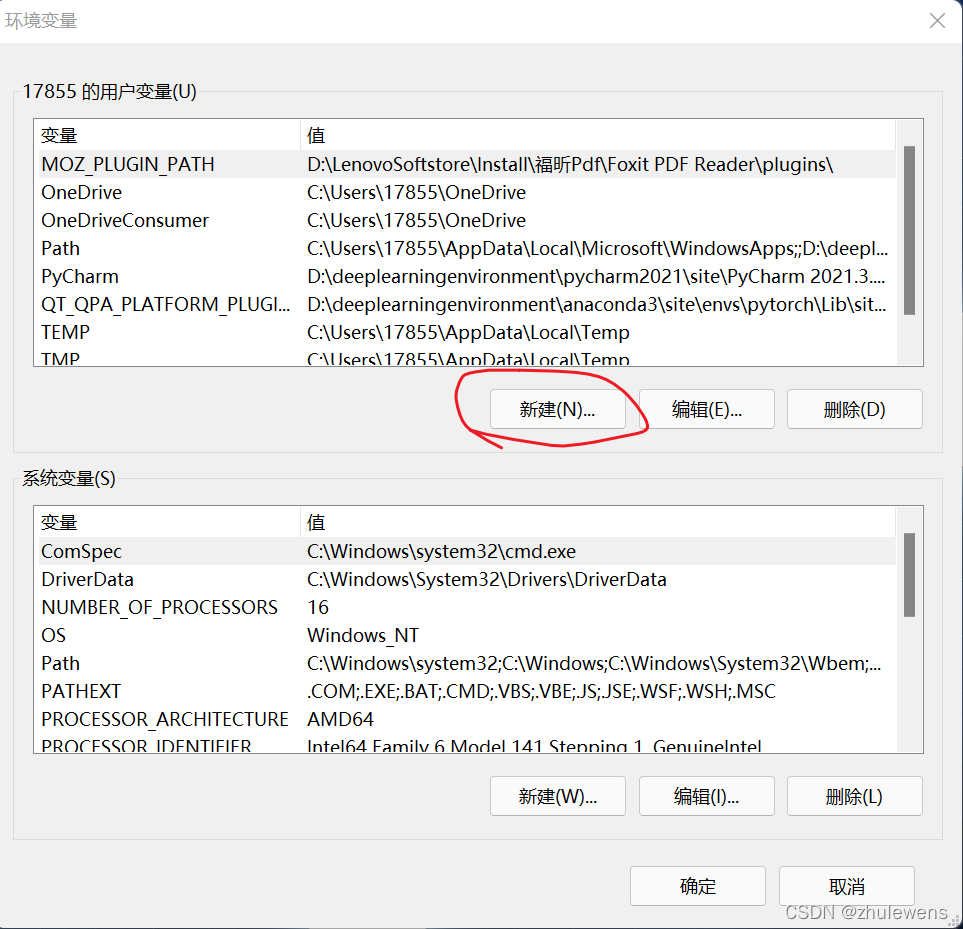The image size is (963, 929).
Task: Select the PROCESSOR_ARCHITECTURE system variable
Action: click(x=467, y=719)
